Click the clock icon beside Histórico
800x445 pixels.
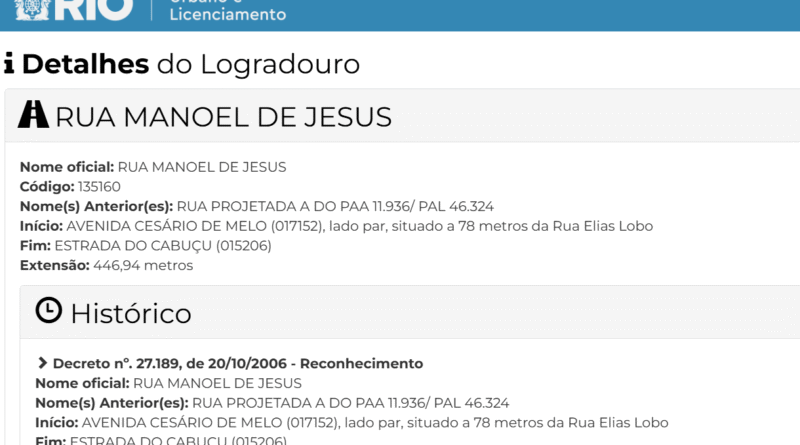click(48, 312)
